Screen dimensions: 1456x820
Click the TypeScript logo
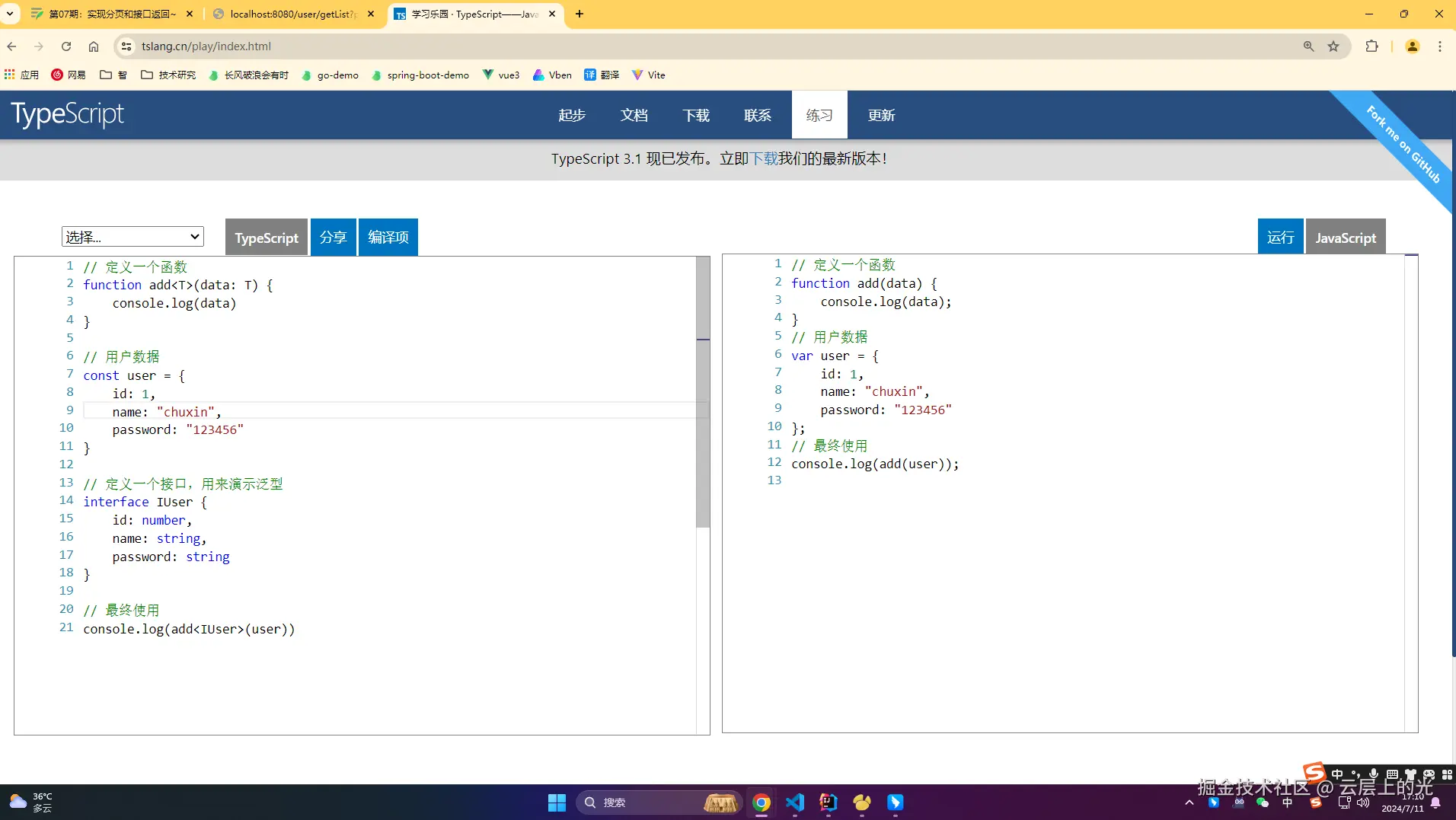tap(67, 114)
